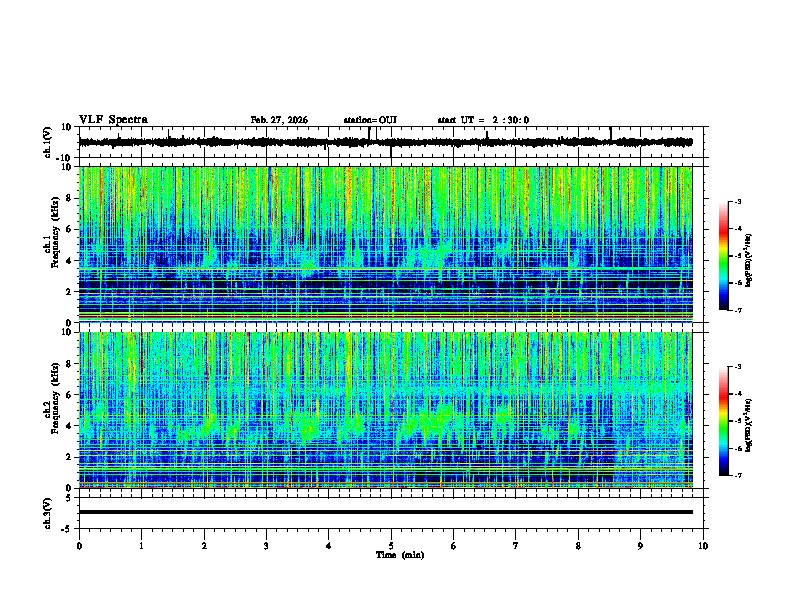Viewport: 792px width, 612px height.
Task: Select the "start UT = 2 :30: 0" text
Action: [483, 120]
